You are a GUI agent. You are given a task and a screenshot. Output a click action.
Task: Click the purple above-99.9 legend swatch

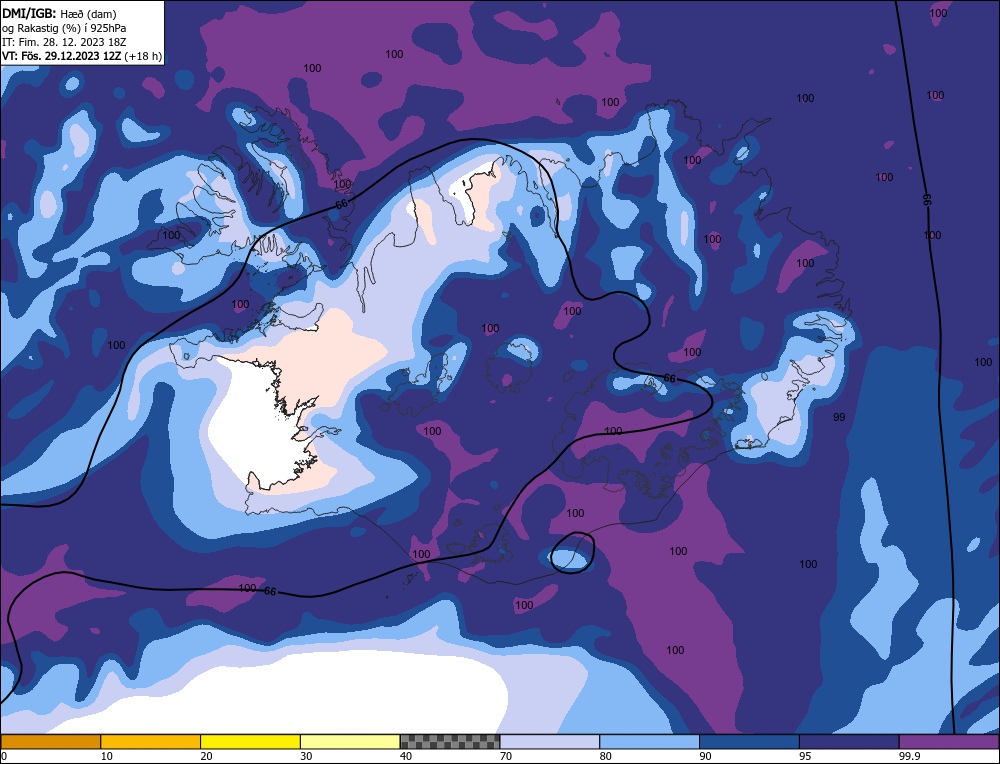coord(949,742)
